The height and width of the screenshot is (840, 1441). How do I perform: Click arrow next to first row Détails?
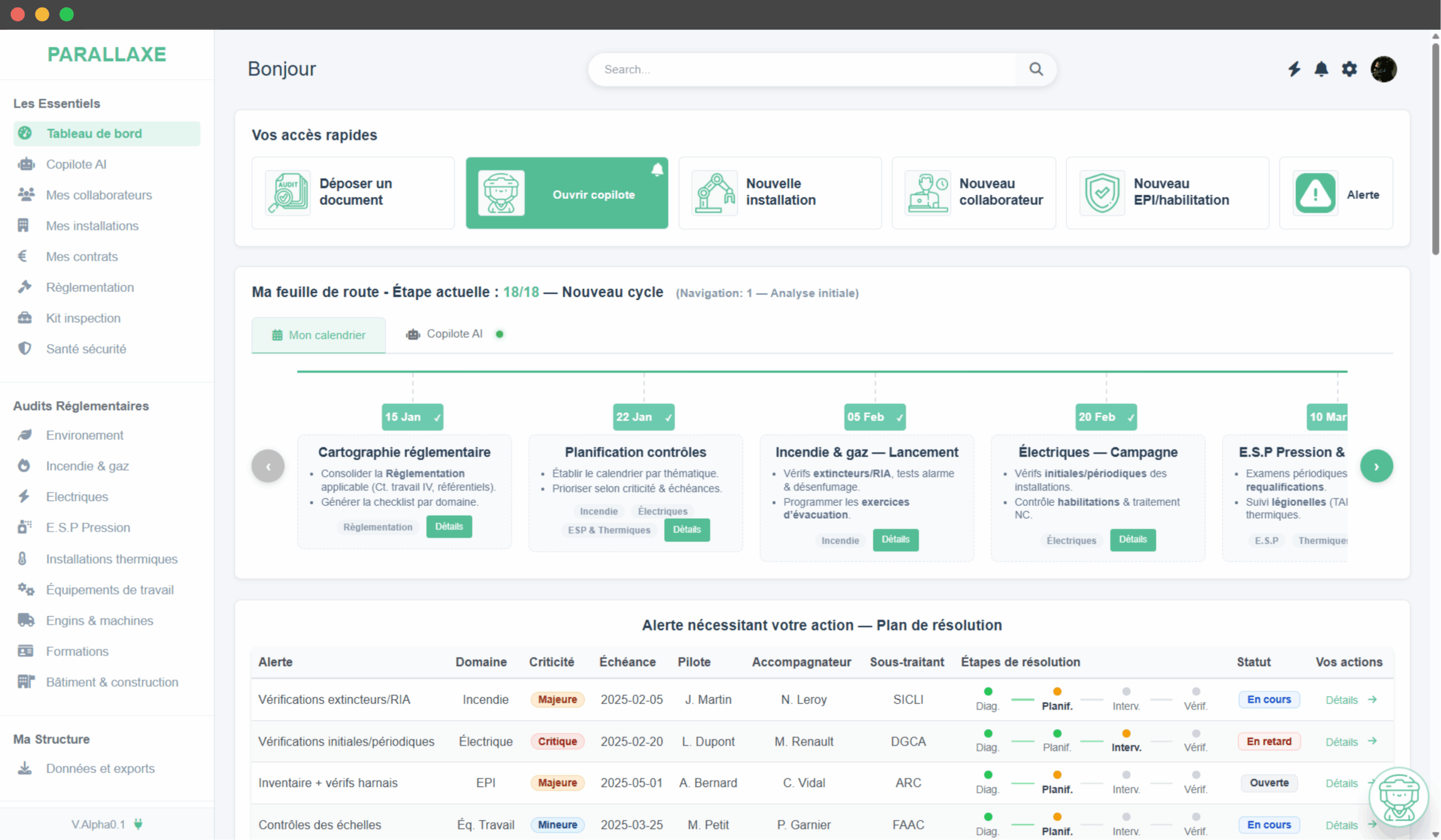click(1372, 699)
